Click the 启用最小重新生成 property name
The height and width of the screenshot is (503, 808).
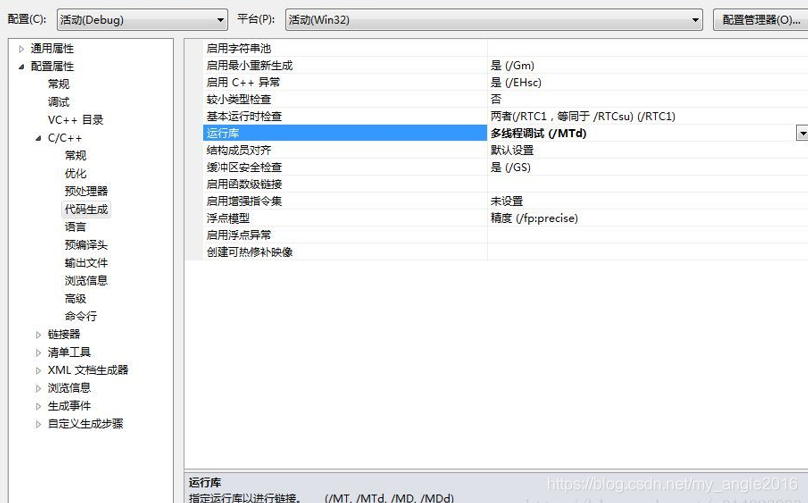(249, 65)
